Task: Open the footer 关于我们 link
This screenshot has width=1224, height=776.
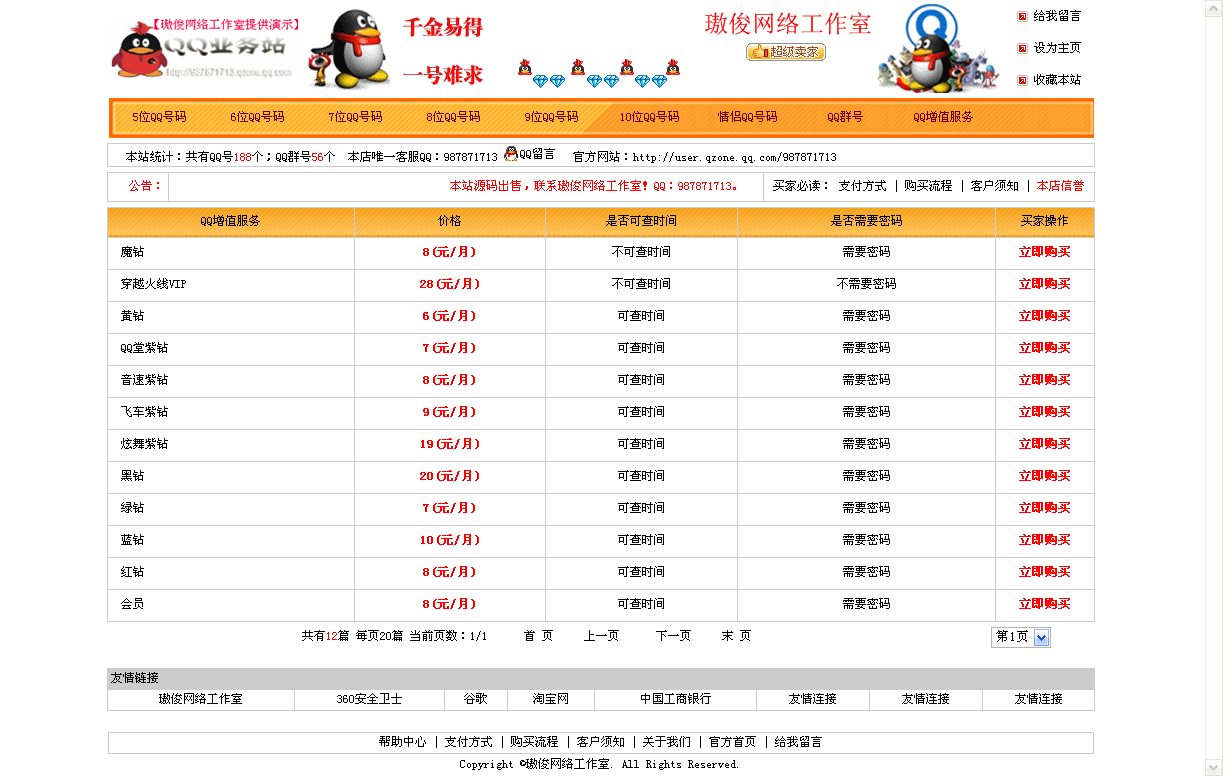Action: pyautogui.click(x=666, y=742)
